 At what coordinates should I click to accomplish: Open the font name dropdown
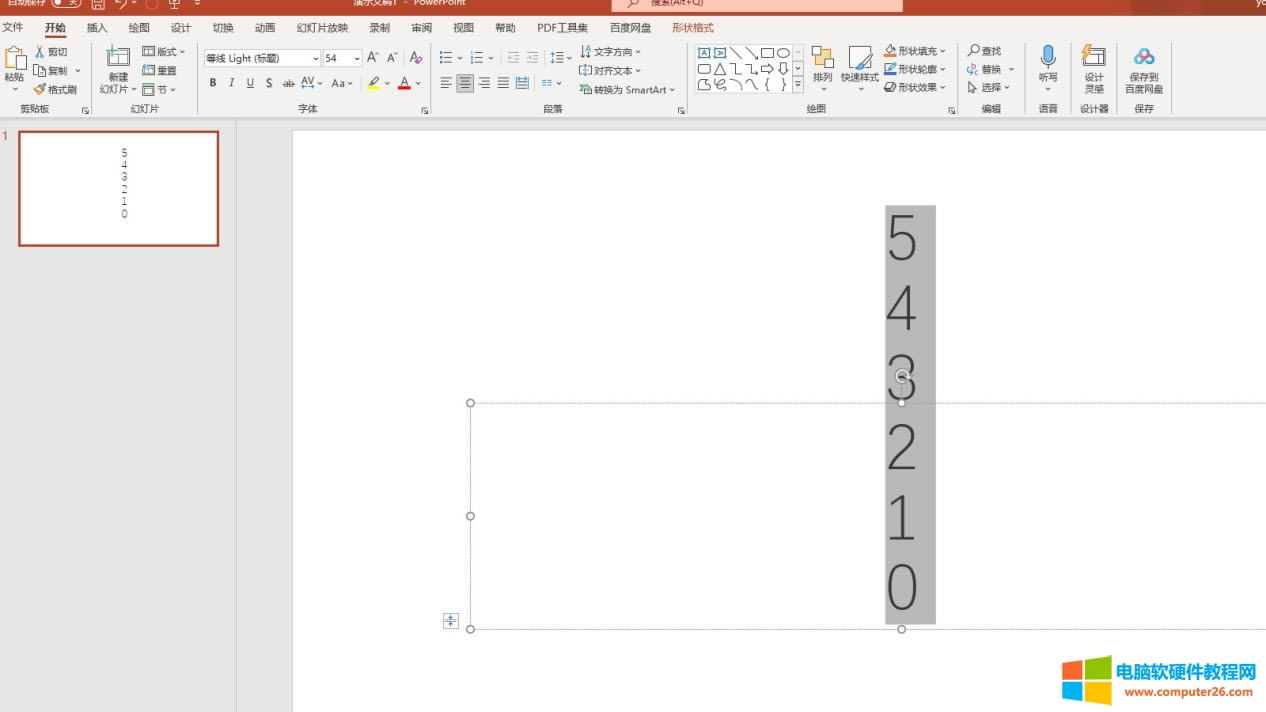point(316,58)
